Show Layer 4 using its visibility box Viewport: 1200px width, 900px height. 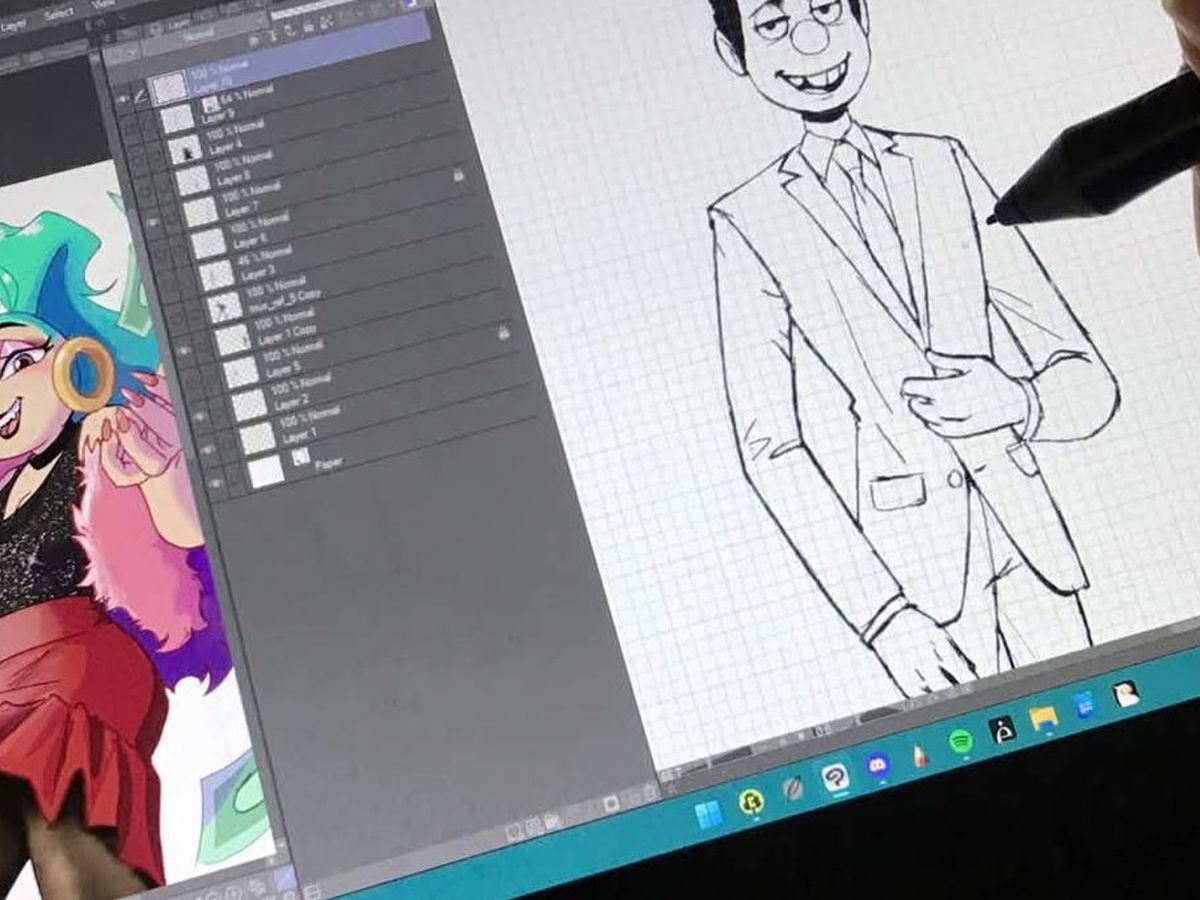137,160
